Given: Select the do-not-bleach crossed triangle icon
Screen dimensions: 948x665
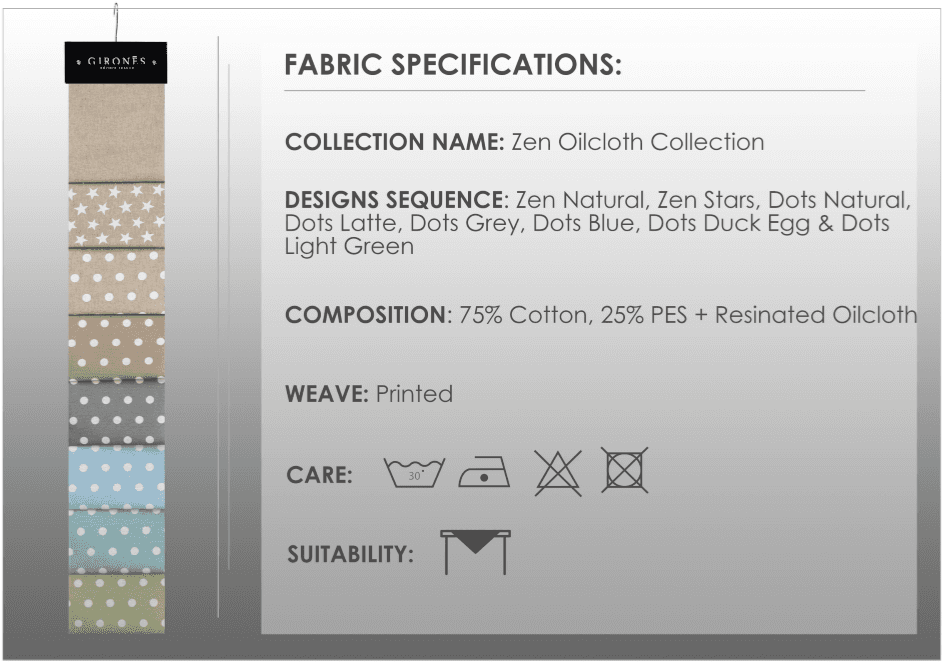Looking at the screenshot, I should coord(557,471).
